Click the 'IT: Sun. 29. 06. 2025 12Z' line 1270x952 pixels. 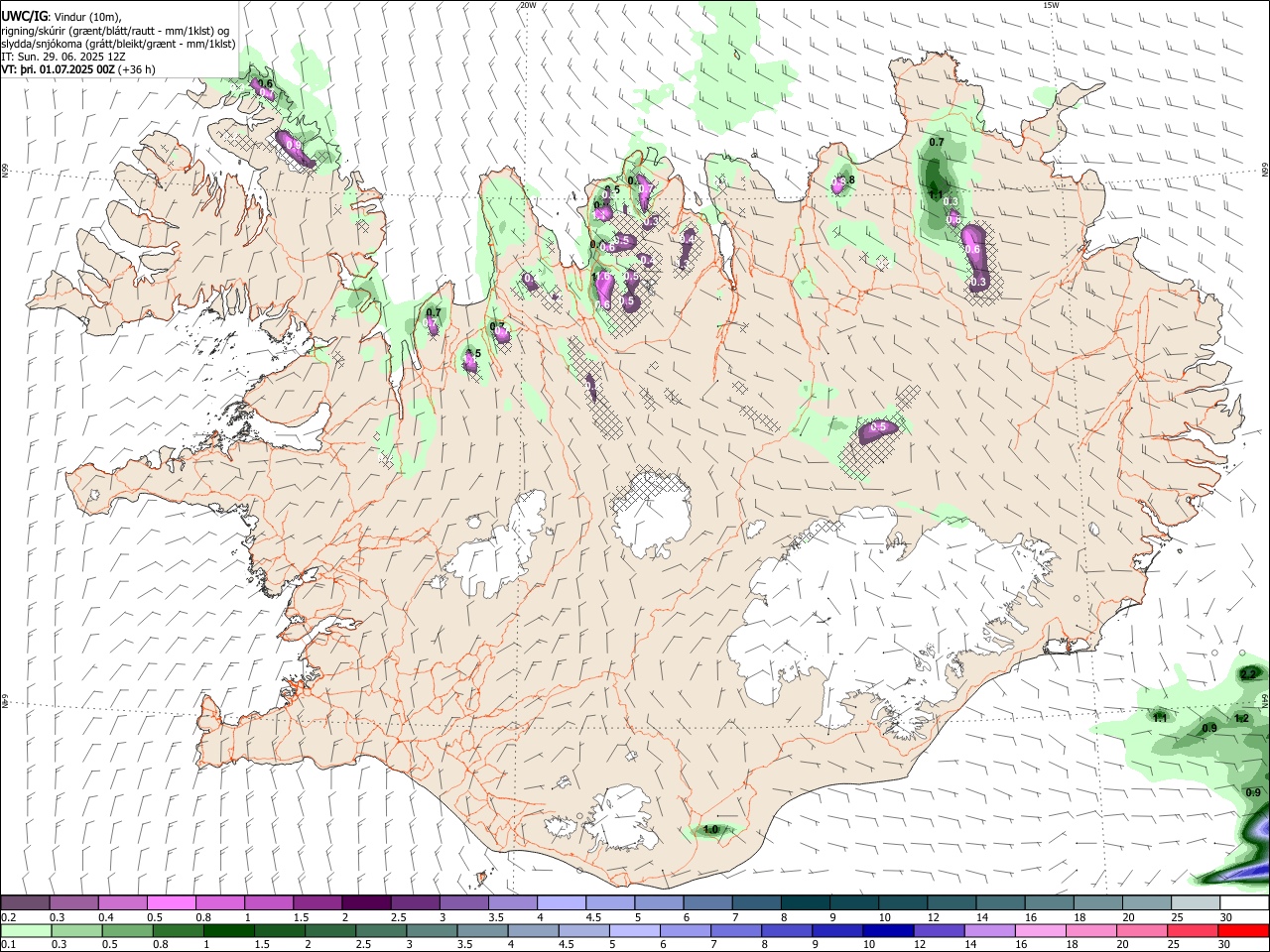(x=63, y=57)
